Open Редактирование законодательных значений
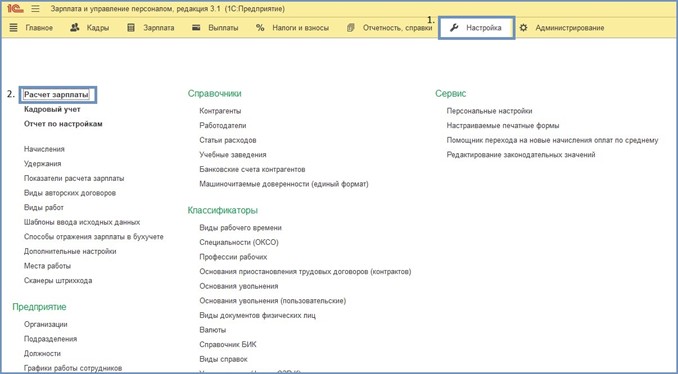Screen dimensions: 678x374 pyautogui.click(x=521, y=155)
